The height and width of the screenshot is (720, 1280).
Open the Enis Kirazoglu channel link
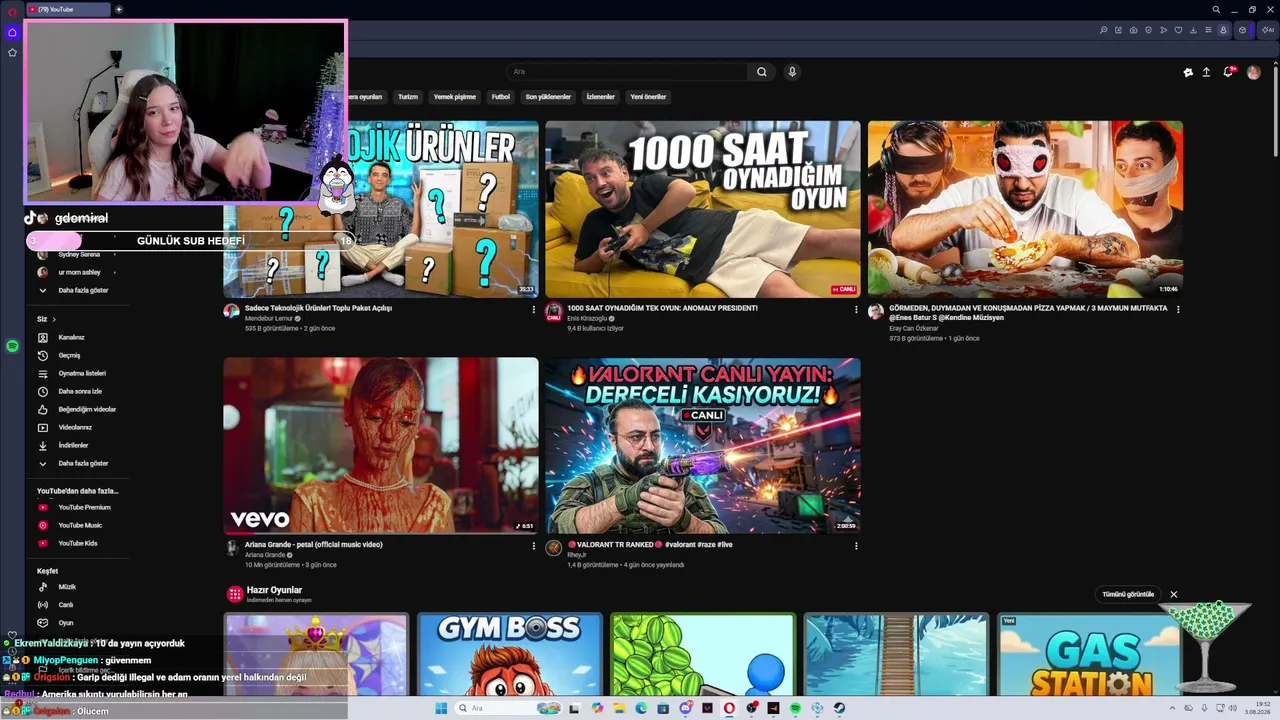pos(588,318)
